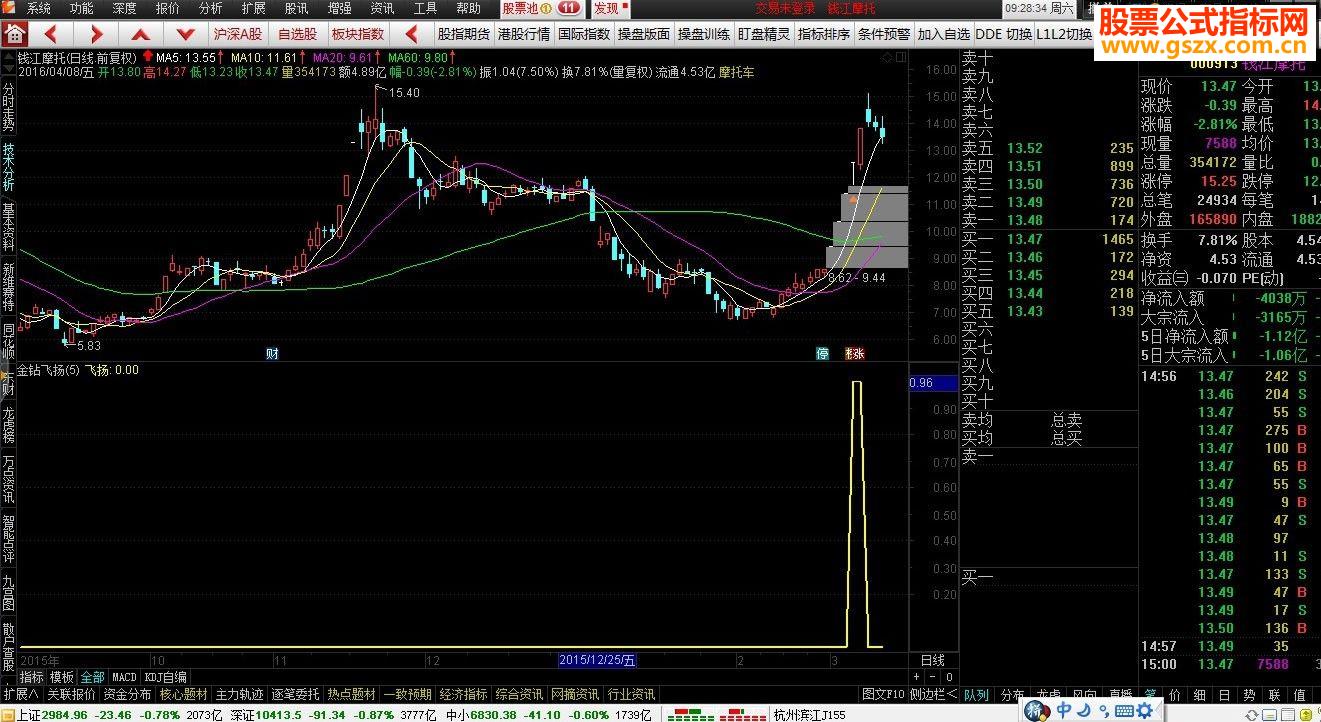Open 分析 menu
This screenshot has height=722, width=1321.
[x=210, y=8]
